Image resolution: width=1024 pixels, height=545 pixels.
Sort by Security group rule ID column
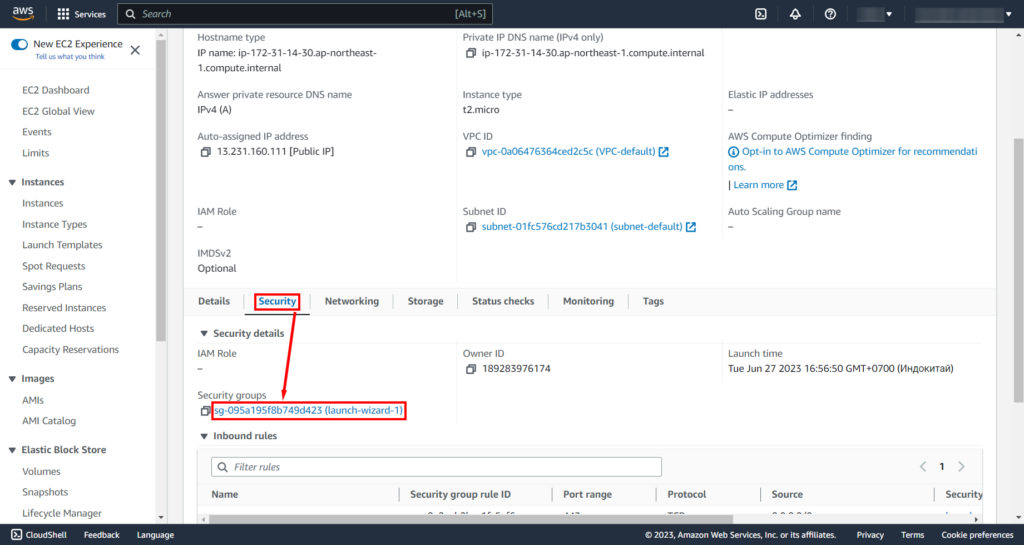(x=460, y=494)
